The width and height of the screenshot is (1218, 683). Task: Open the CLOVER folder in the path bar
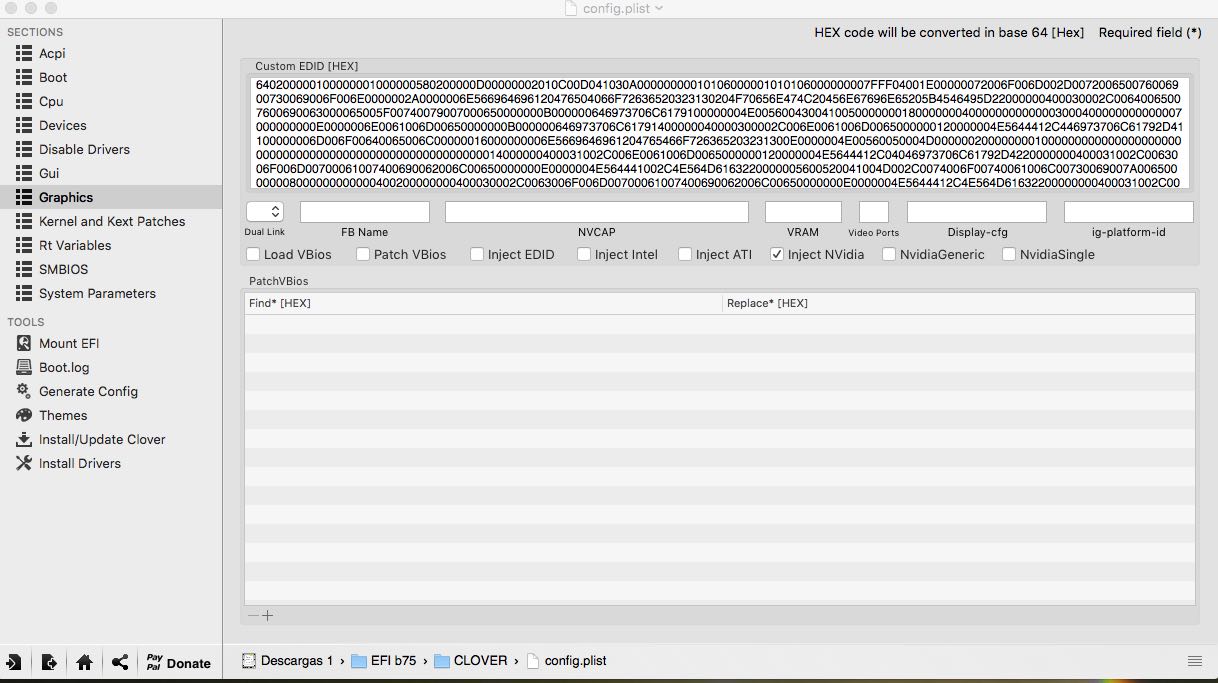(471, 661)
